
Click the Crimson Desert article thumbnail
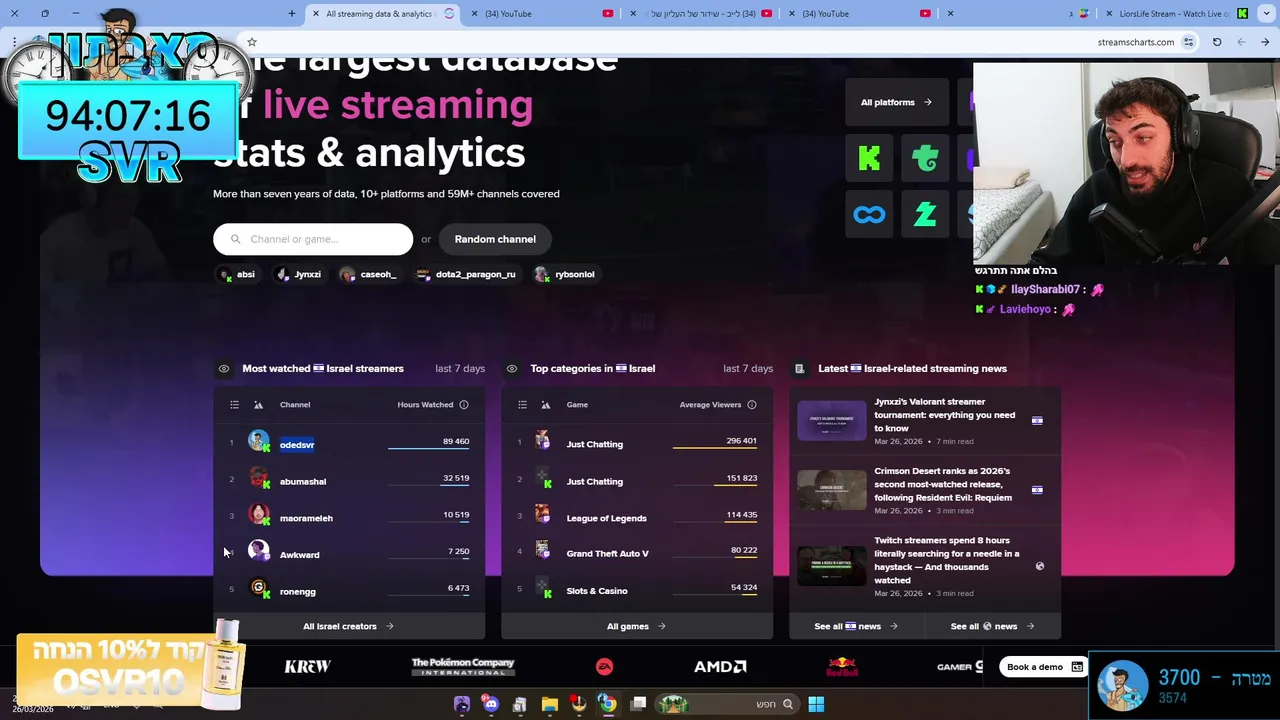coord(832,490)
